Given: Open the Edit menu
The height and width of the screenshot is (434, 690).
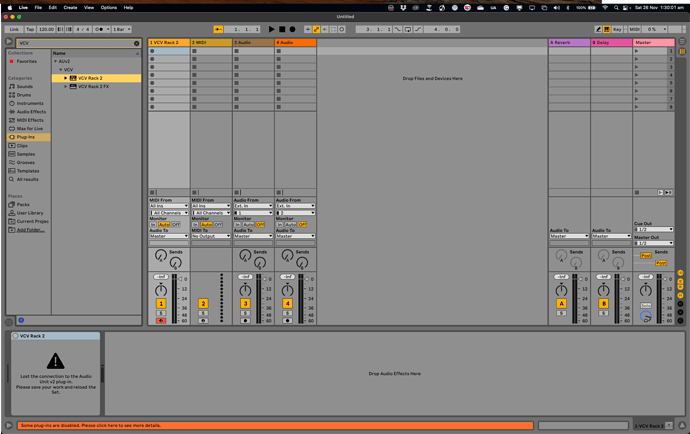Looking at the screenshot, I should click(x=53, y=7).
